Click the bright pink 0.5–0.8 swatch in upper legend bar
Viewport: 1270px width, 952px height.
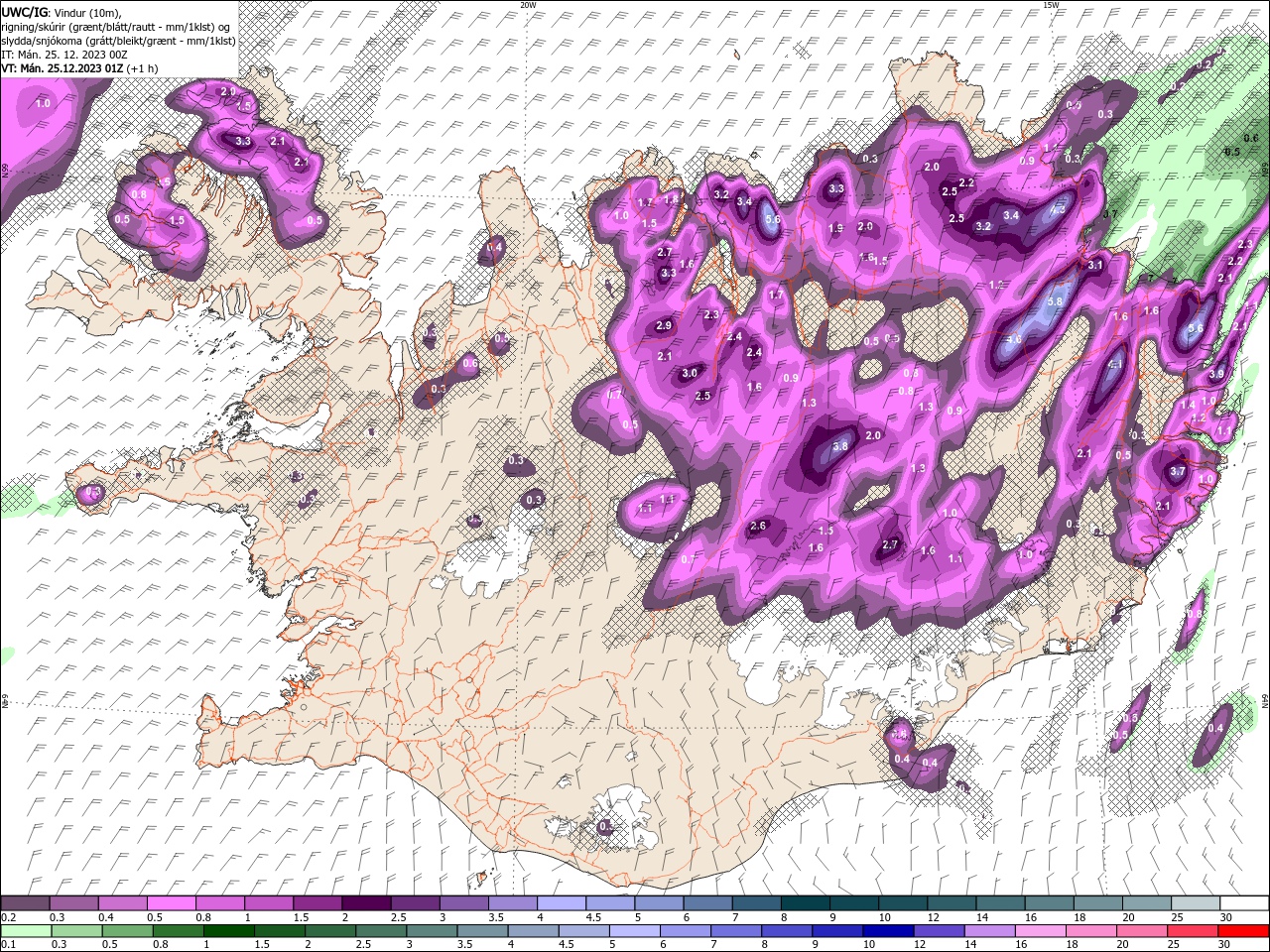tap(171, 903)
